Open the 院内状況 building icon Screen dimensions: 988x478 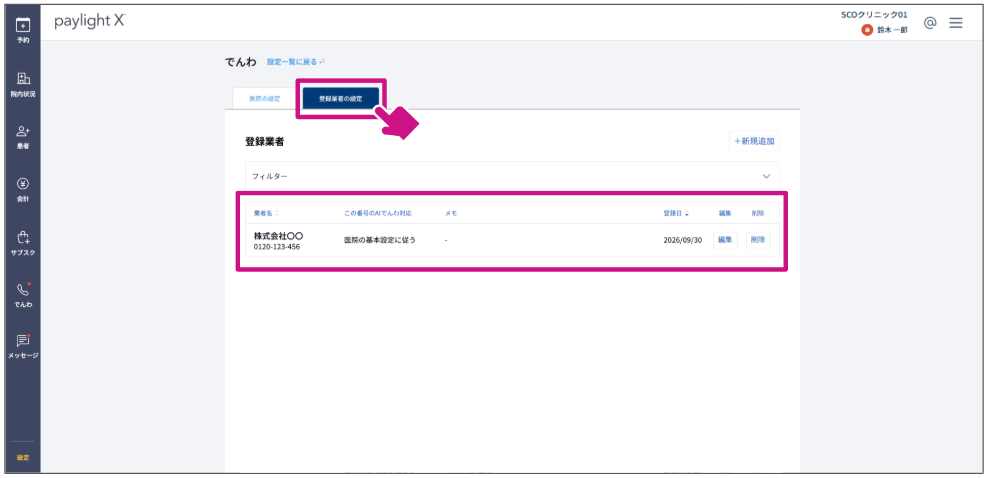coord(23,79)
